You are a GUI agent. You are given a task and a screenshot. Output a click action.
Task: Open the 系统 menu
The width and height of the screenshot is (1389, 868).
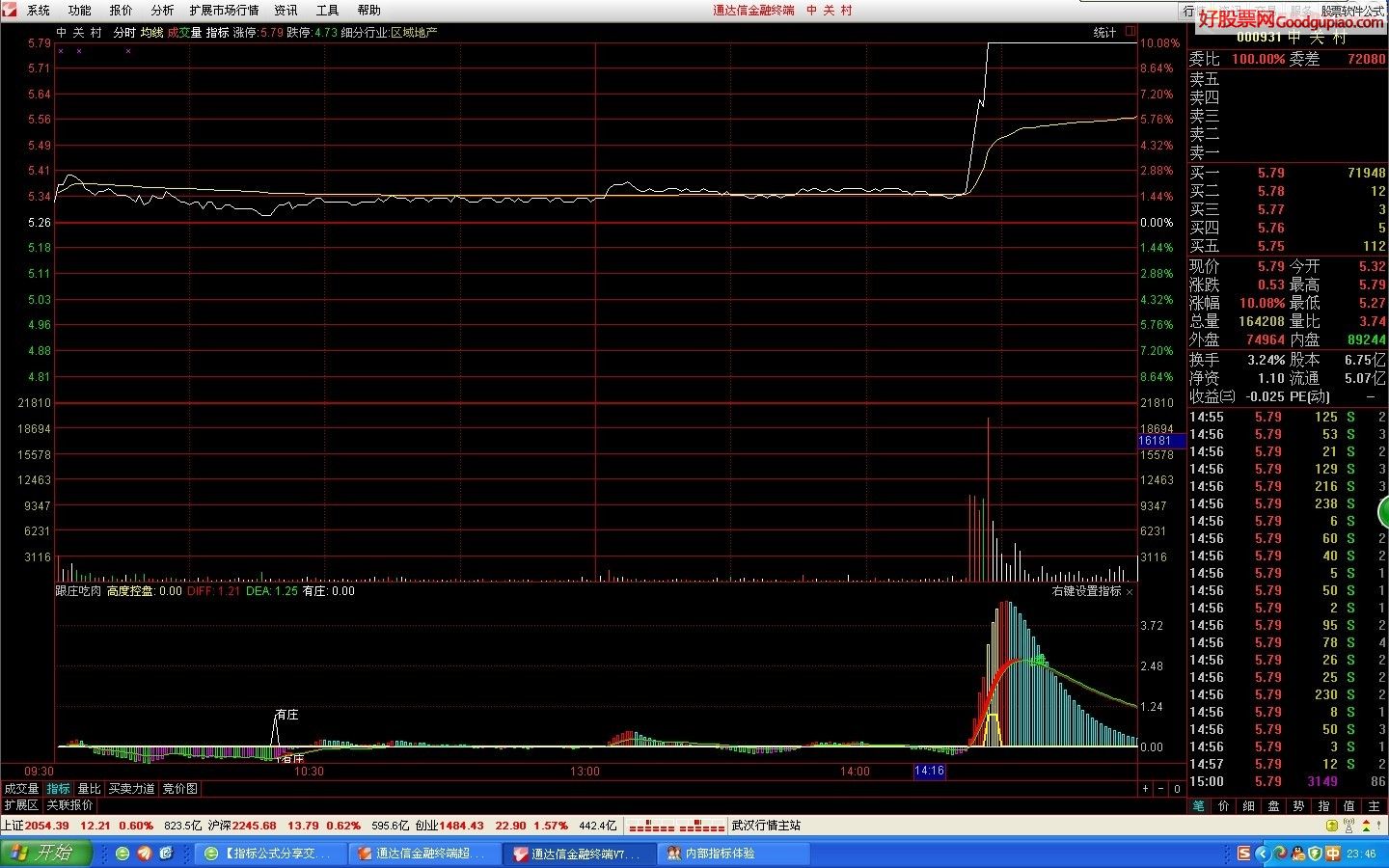click(39, 11)
